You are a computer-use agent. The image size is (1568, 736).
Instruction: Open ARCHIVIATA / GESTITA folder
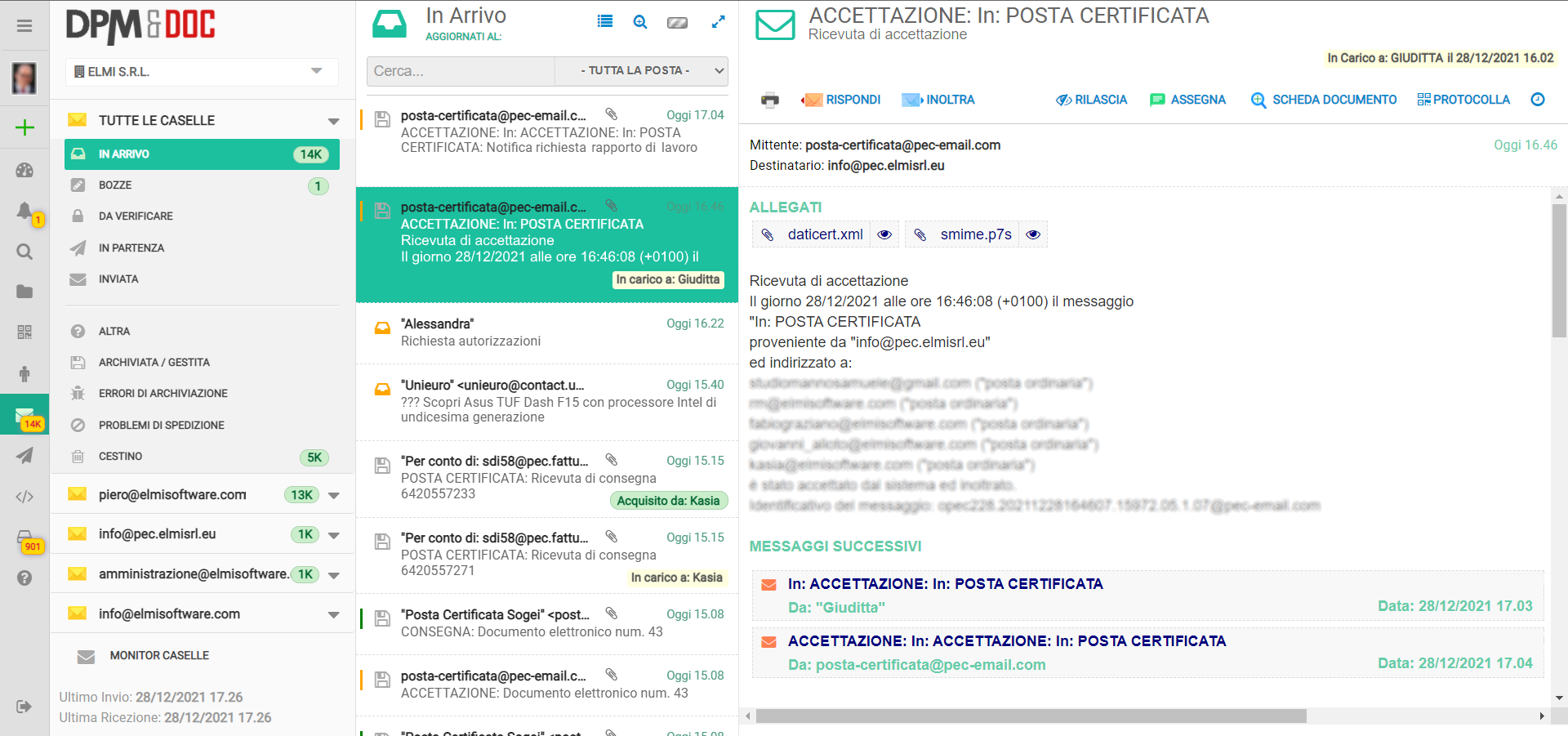click(202, 363)
